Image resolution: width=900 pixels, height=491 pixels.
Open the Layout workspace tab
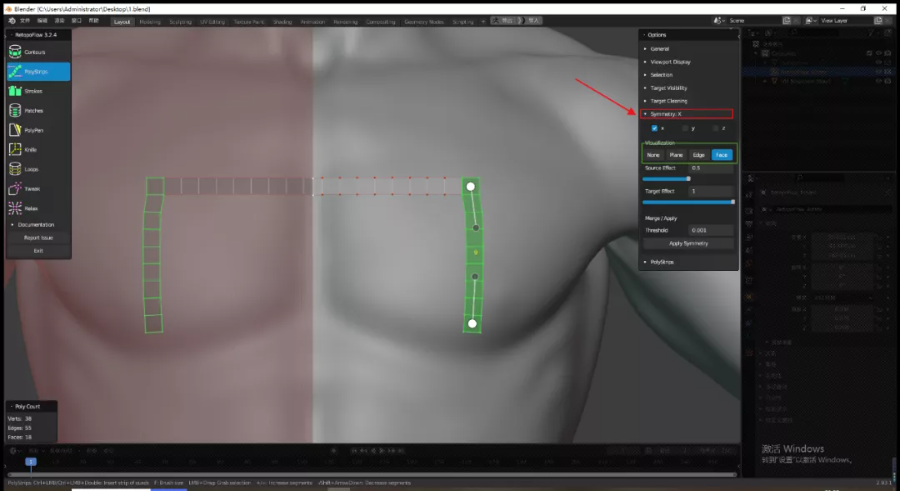(x=122, y=21)
